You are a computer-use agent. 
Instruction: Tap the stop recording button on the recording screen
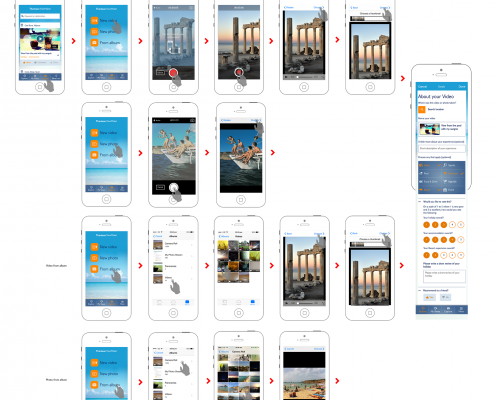239,72
